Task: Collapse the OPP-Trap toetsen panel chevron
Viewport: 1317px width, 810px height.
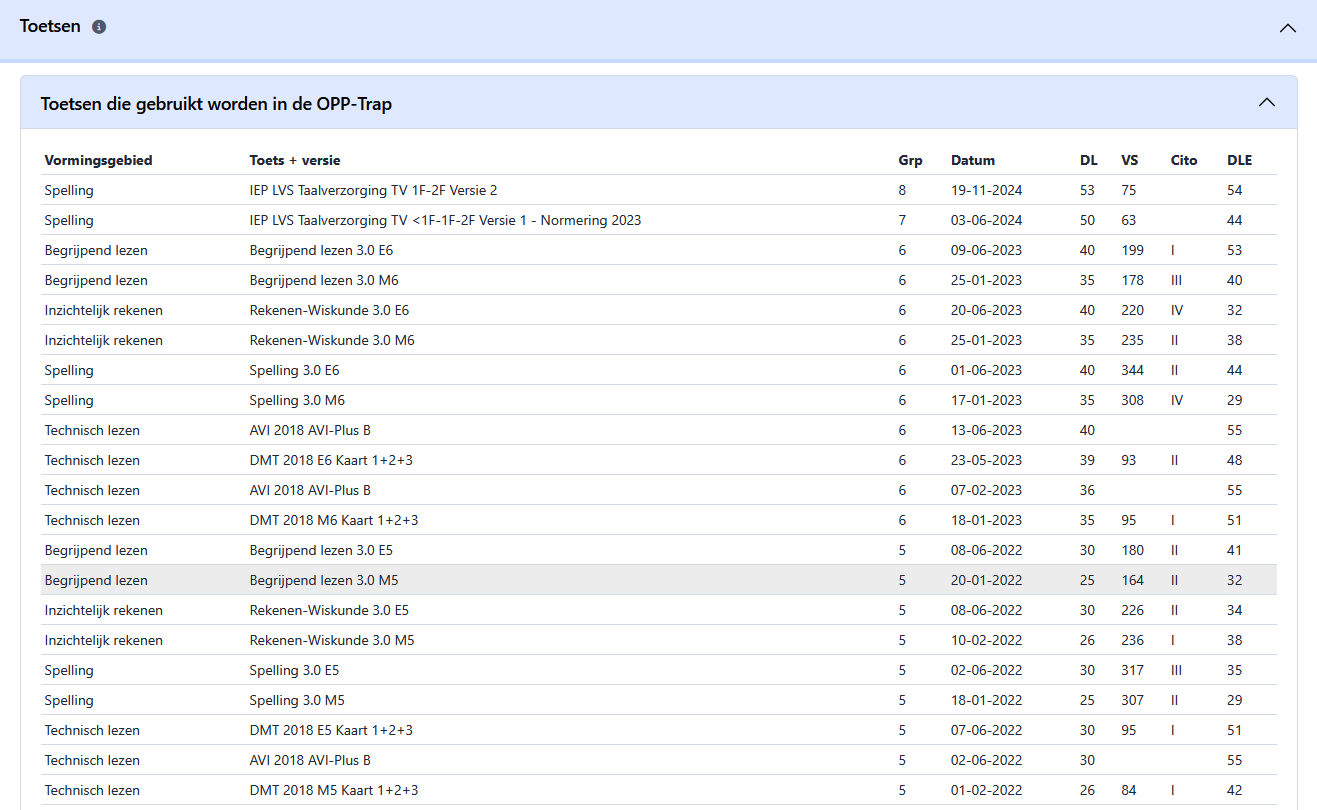Action: [1267, 102]
